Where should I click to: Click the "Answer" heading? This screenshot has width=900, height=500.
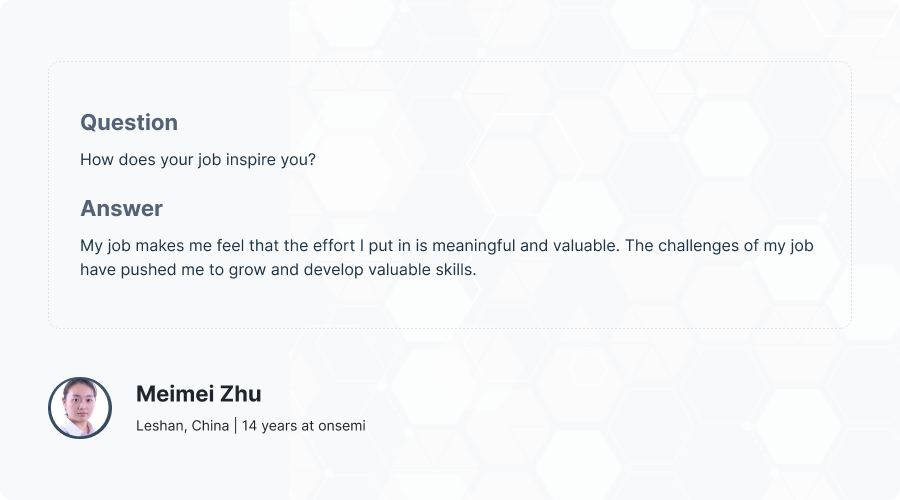click(121, 208)
